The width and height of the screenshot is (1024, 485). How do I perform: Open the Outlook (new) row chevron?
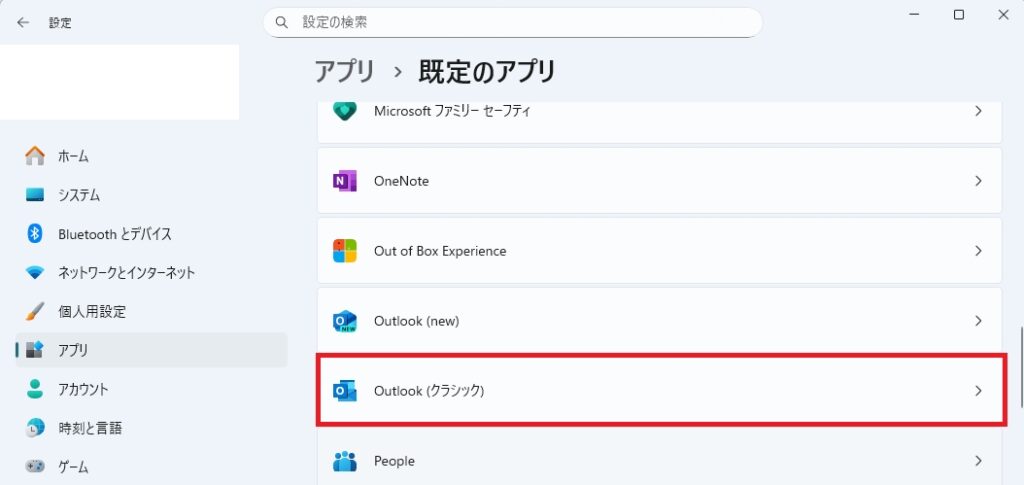[x=978, y=321]
